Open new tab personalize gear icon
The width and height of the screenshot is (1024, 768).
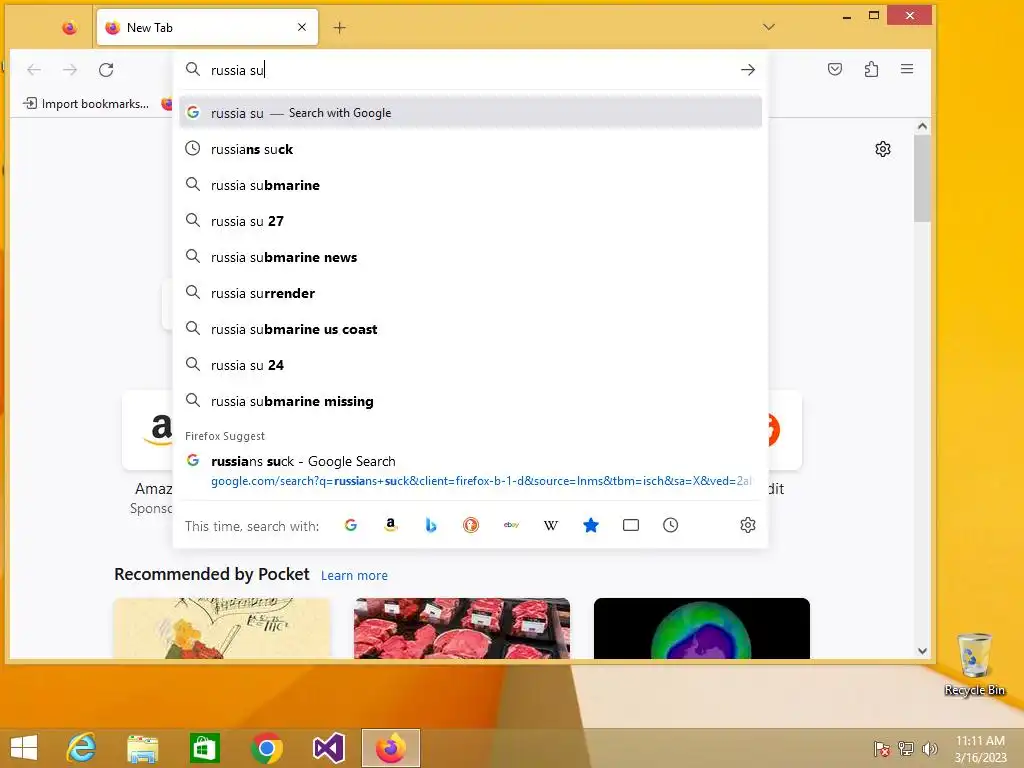point(883,149)
